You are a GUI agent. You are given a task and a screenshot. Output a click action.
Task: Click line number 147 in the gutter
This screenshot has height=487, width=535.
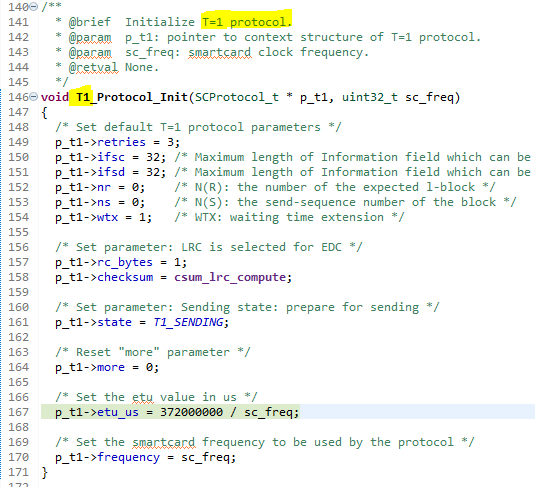click(18, 112)
